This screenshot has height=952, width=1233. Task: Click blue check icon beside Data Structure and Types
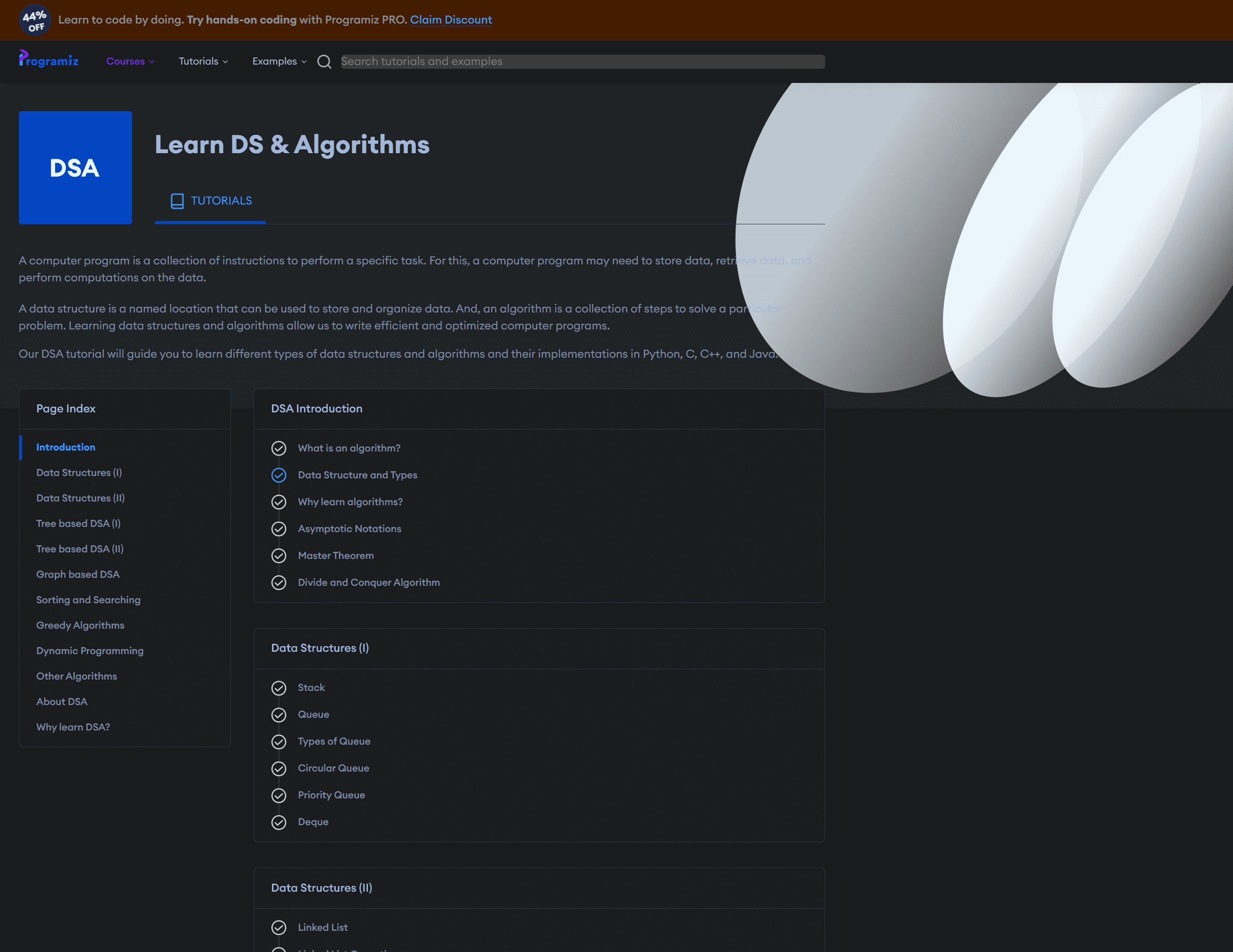click(x=279, y=475)
